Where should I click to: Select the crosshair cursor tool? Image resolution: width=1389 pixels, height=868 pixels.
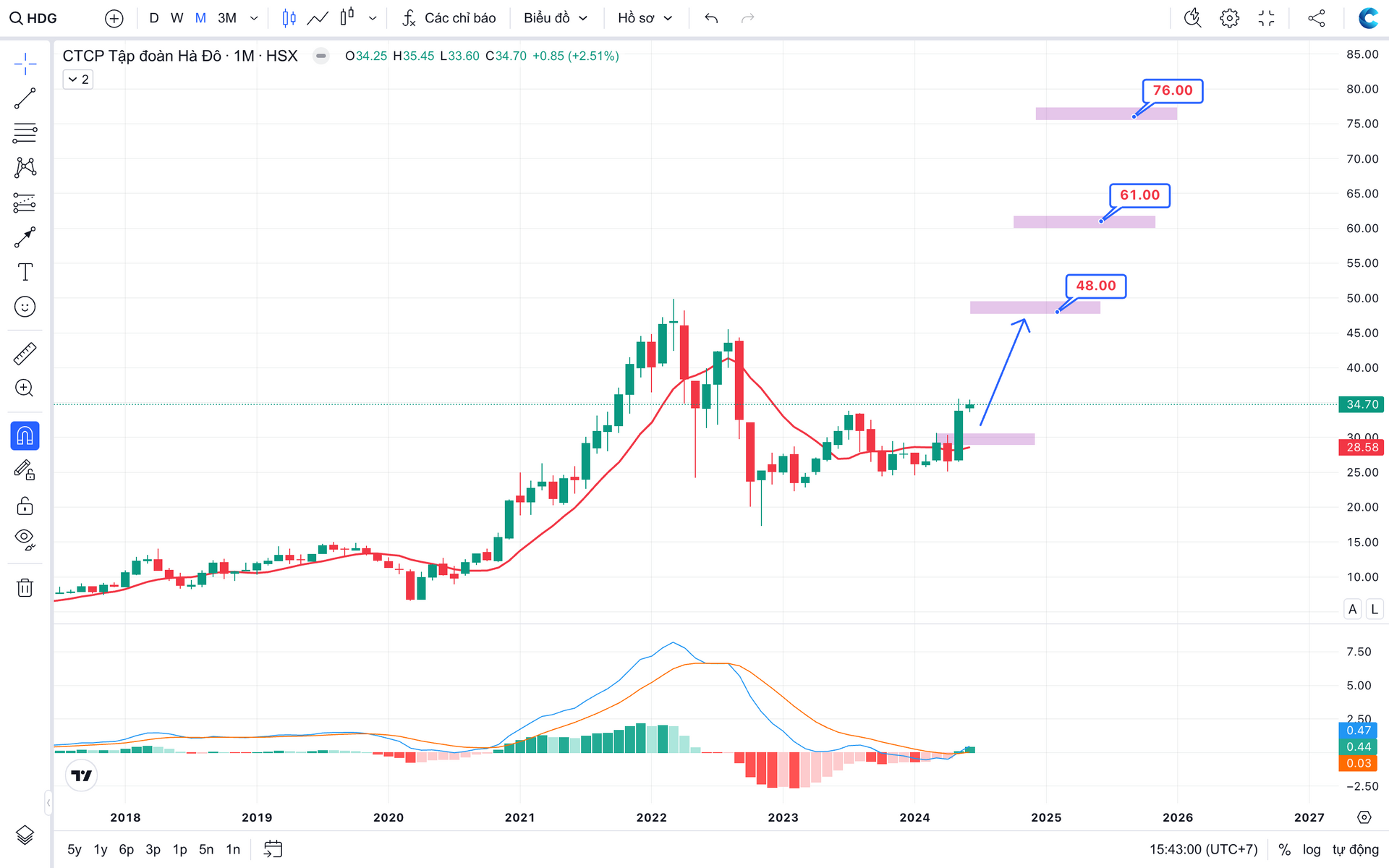tap(25, 64)
